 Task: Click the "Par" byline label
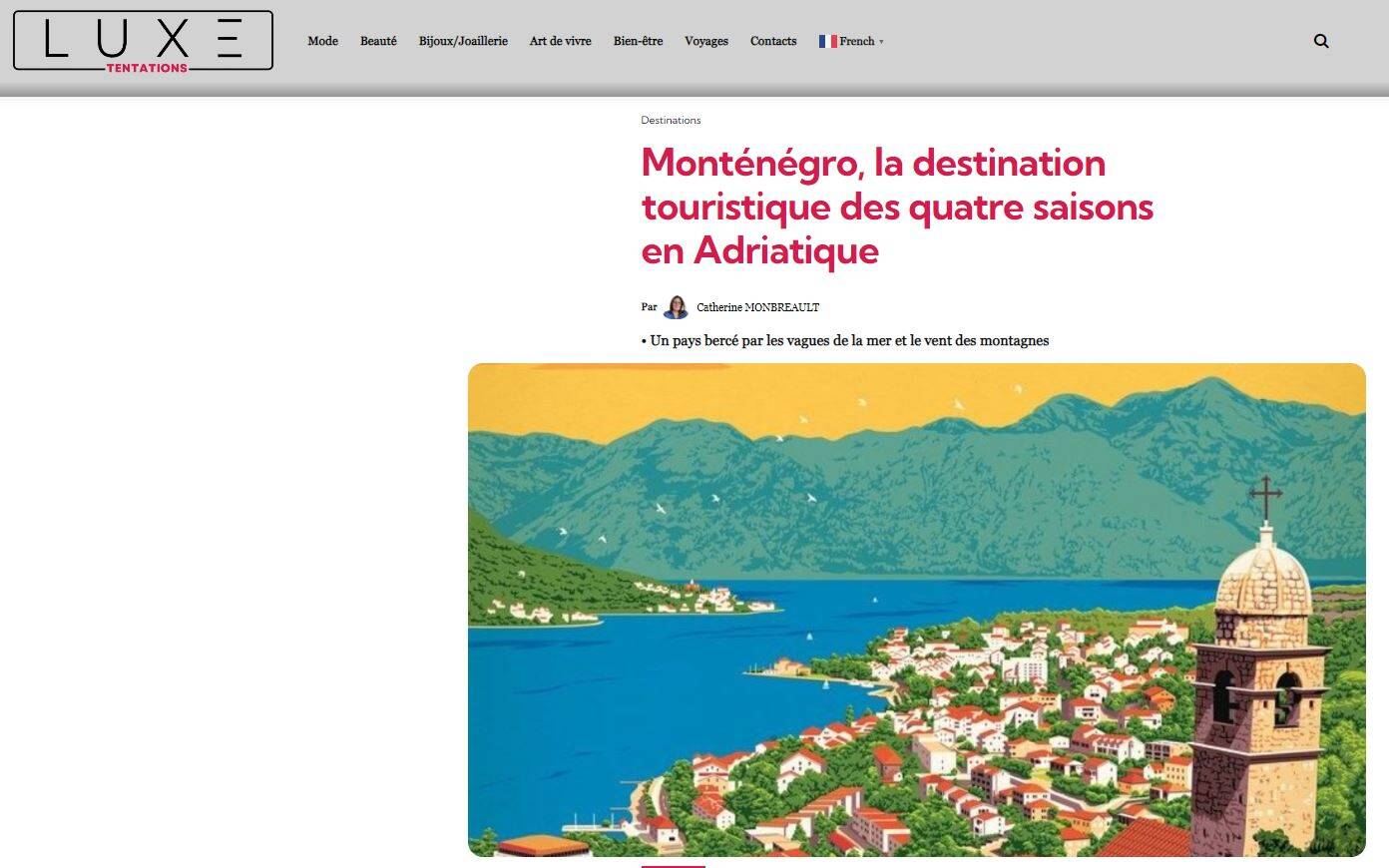pos(649,307)
